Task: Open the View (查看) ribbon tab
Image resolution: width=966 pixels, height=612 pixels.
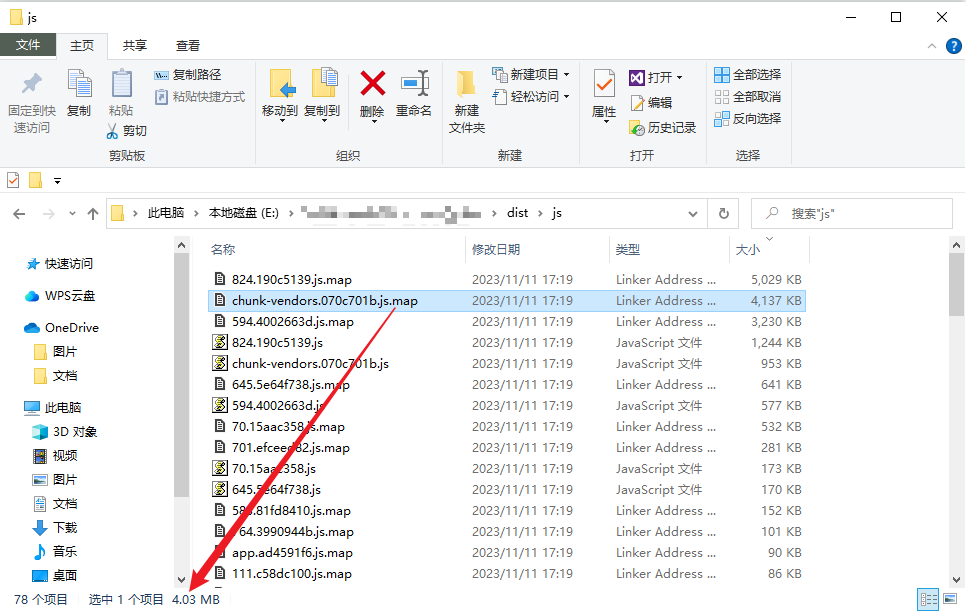Action: 187,45
